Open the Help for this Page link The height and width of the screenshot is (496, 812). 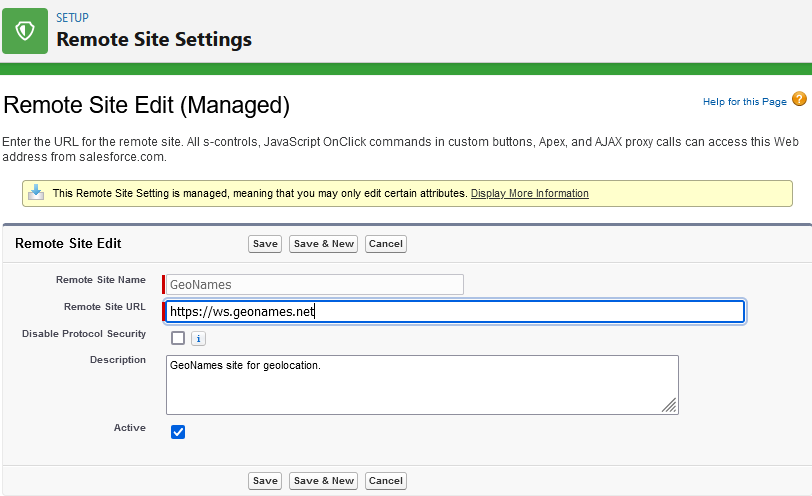[744, 102]
